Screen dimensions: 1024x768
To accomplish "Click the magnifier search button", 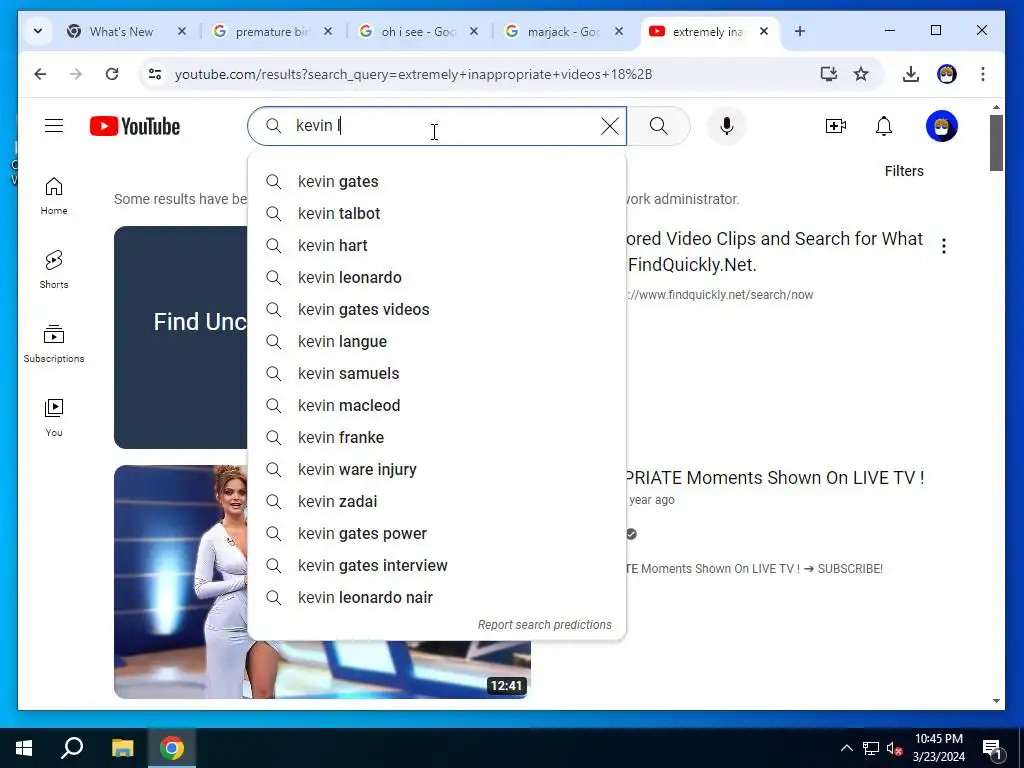I will (659, 126).
